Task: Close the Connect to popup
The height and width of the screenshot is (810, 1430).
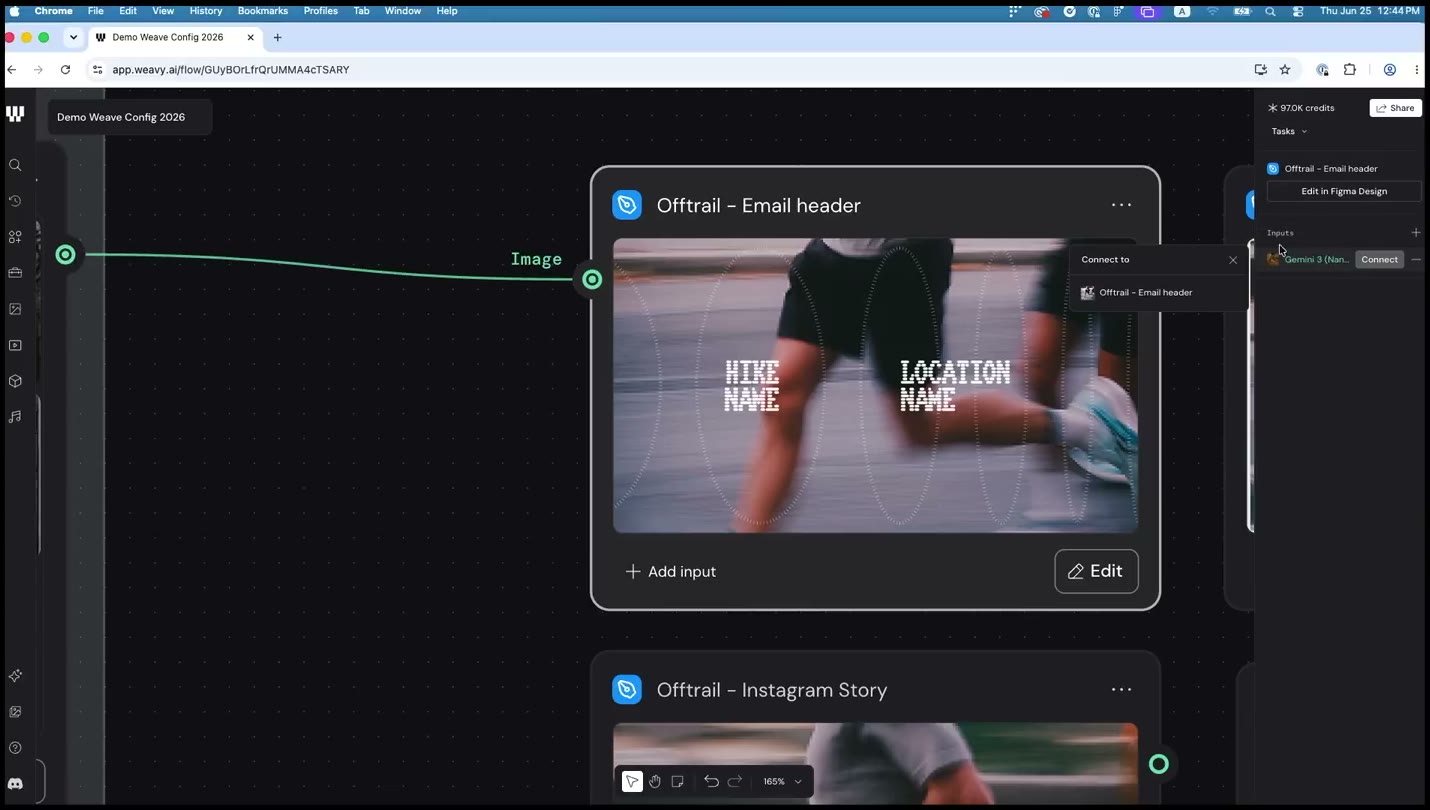Action: pos(1233,260)
